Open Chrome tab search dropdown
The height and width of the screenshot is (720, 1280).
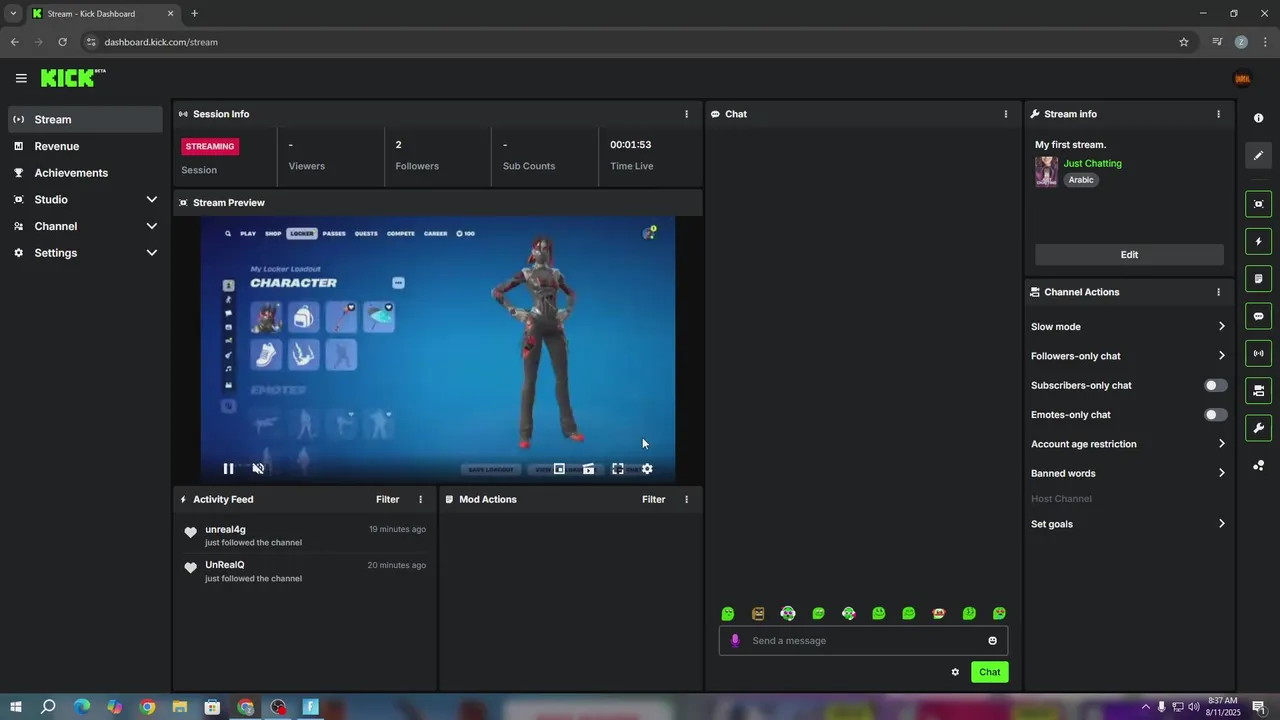[13, 14]
